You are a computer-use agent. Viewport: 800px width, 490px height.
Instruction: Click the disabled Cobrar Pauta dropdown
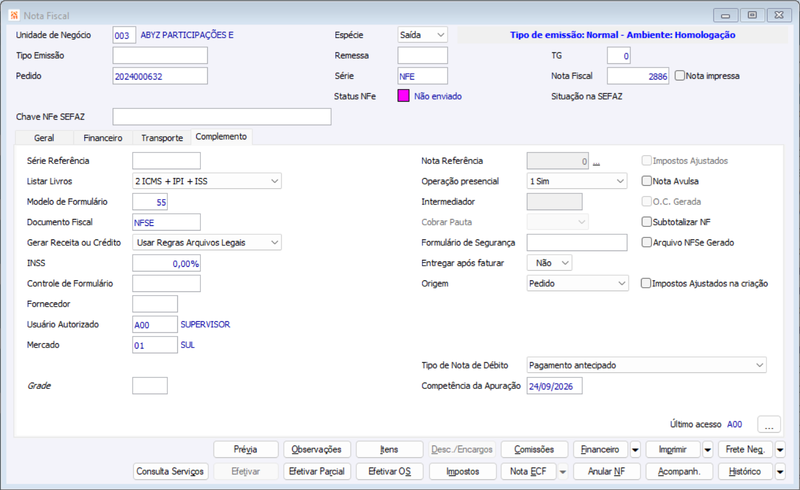pos(557,222)
